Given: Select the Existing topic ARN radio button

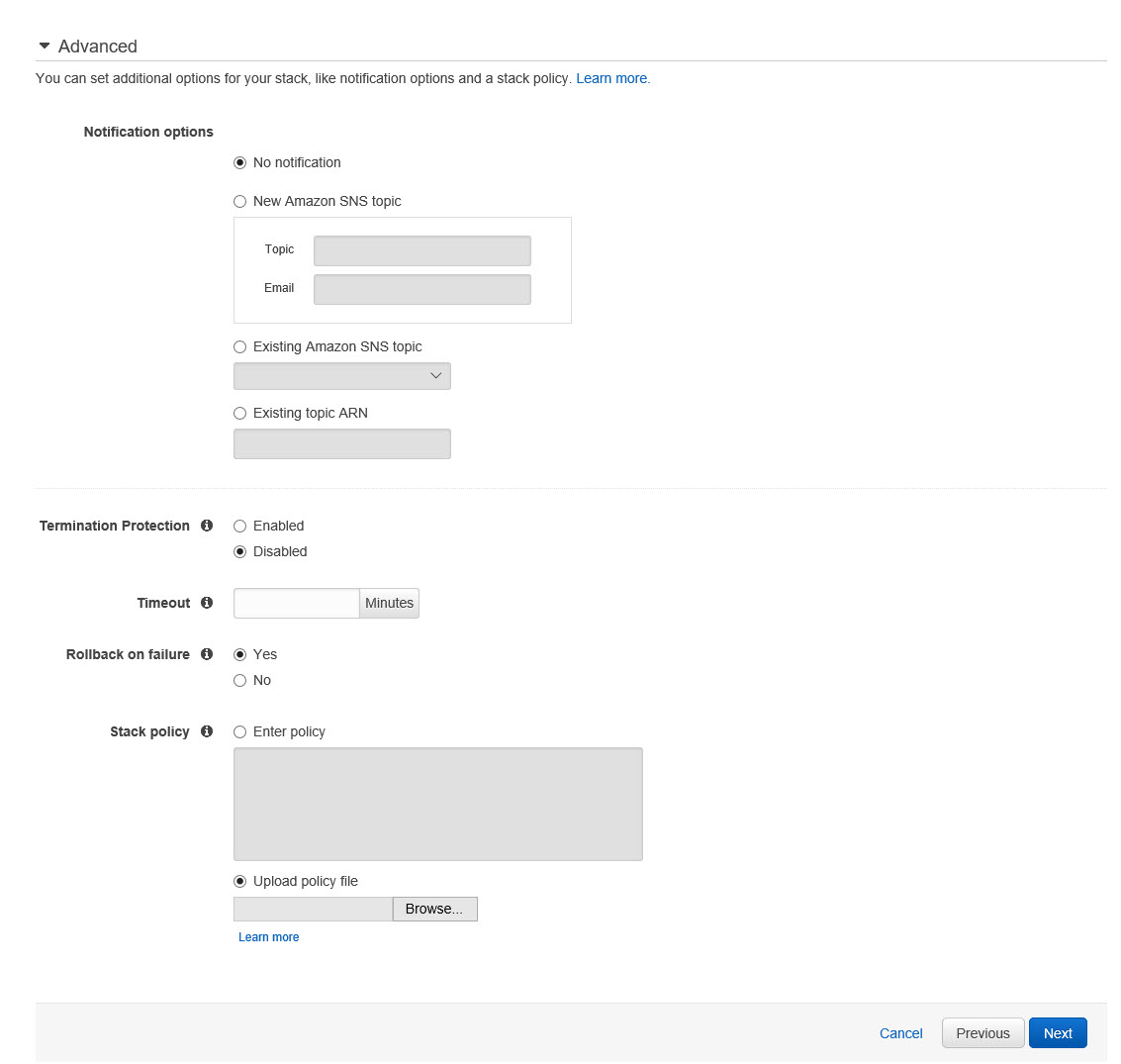Looking at the screenshot, I should pyautogui.click(x=239, y=414).
